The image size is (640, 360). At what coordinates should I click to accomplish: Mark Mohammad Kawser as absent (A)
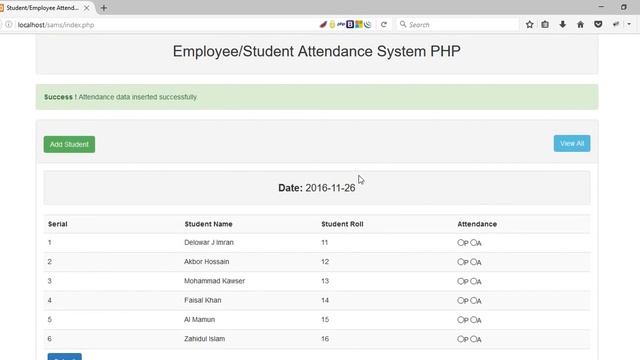[x=473, y=281]
